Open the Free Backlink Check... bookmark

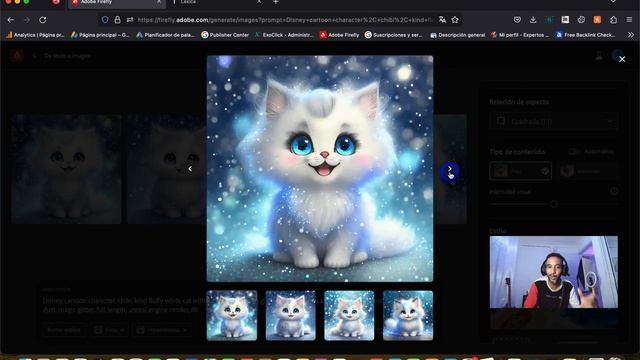586,35
